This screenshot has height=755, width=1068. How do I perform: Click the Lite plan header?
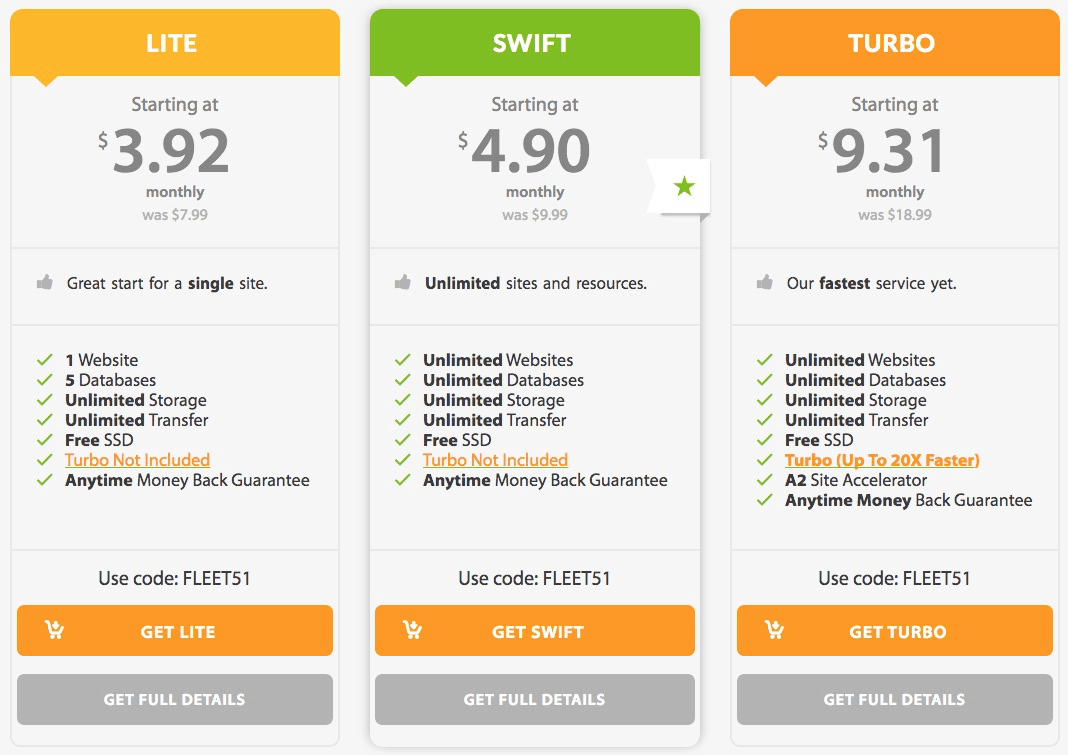coord(174,44)
